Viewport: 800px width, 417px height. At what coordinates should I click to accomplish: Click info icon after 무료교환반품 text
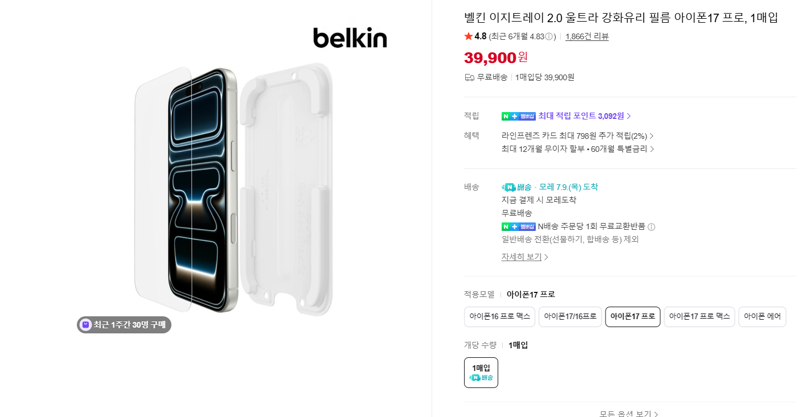pyautogui.click(x=652, y=227)
